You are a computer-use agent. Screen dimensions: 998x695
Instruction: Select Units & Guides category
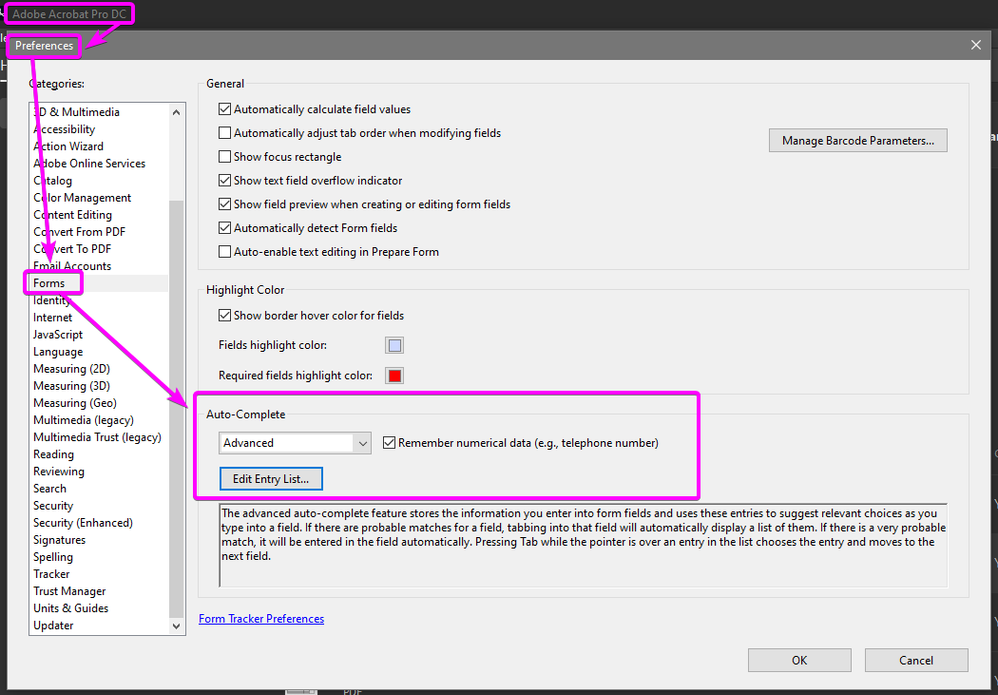tap(71, 609)
